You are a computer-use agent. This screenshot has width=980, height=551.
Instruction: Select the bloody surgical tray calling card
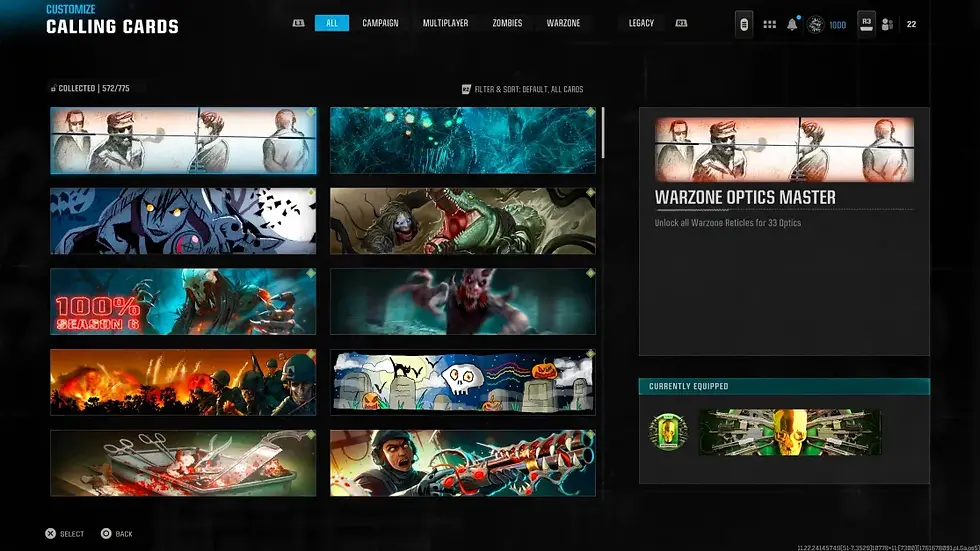pos(183,463)
